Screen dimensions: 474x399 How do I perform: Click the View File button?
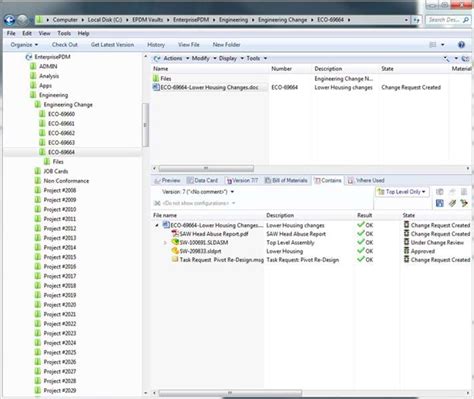[189, 45]
